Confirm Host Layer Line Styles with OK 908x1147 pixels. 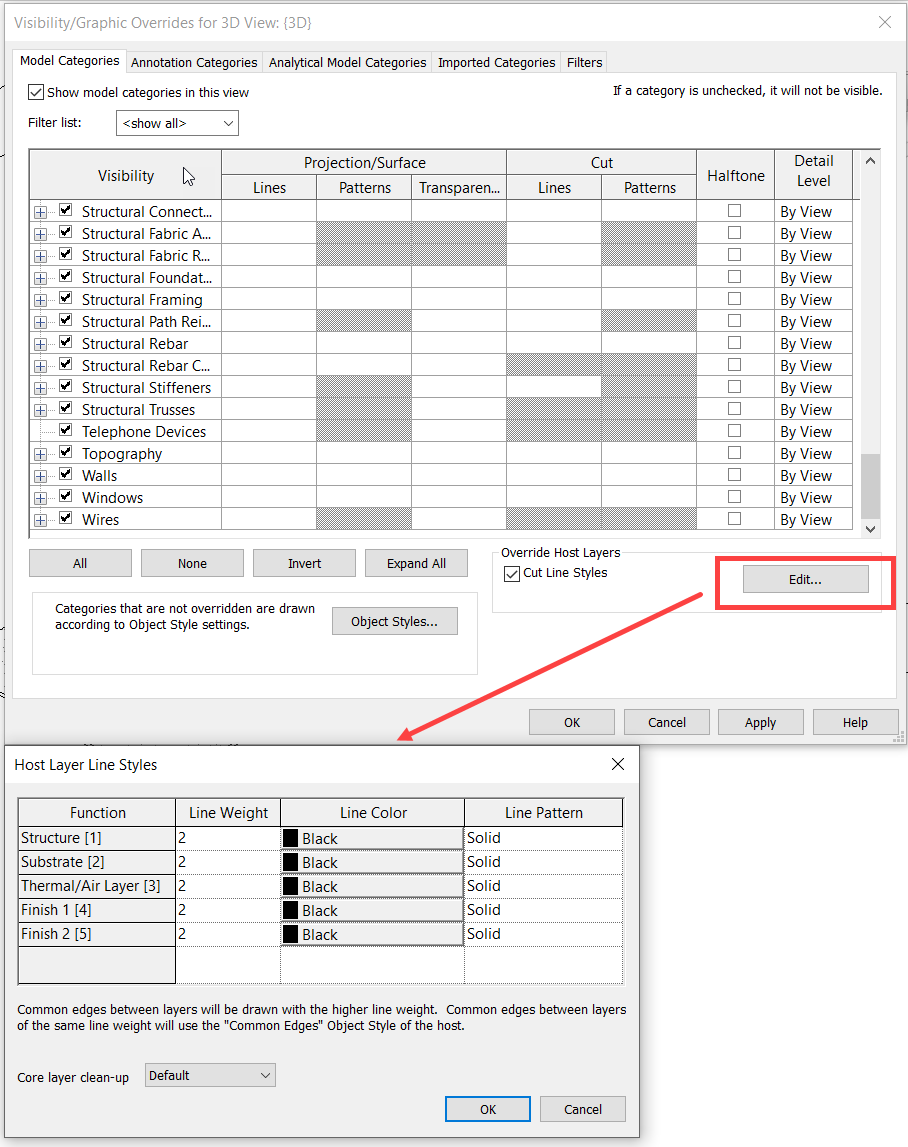[487, 1109]
